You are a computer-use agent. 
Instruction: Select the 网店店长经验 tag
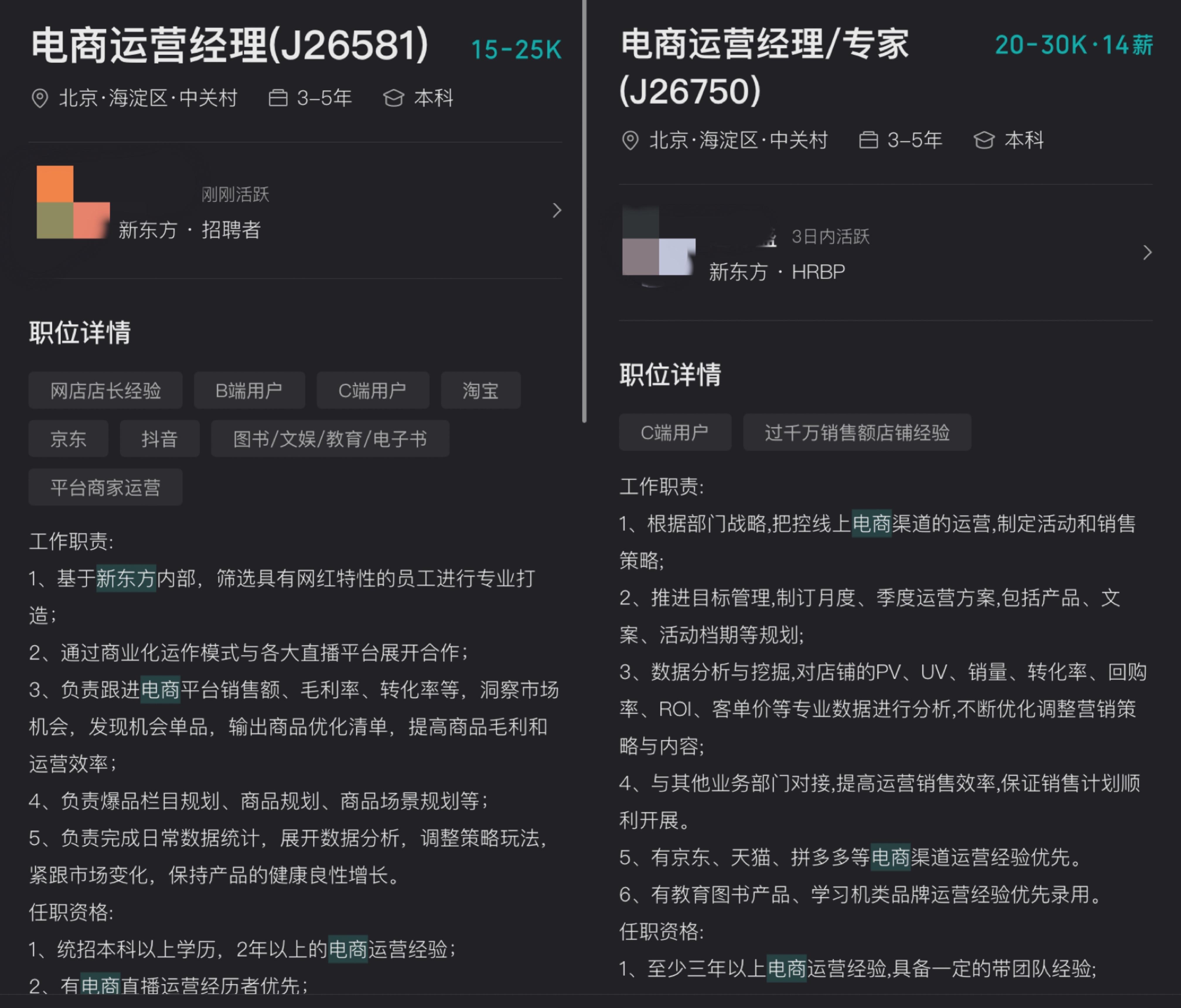(105, 391)
